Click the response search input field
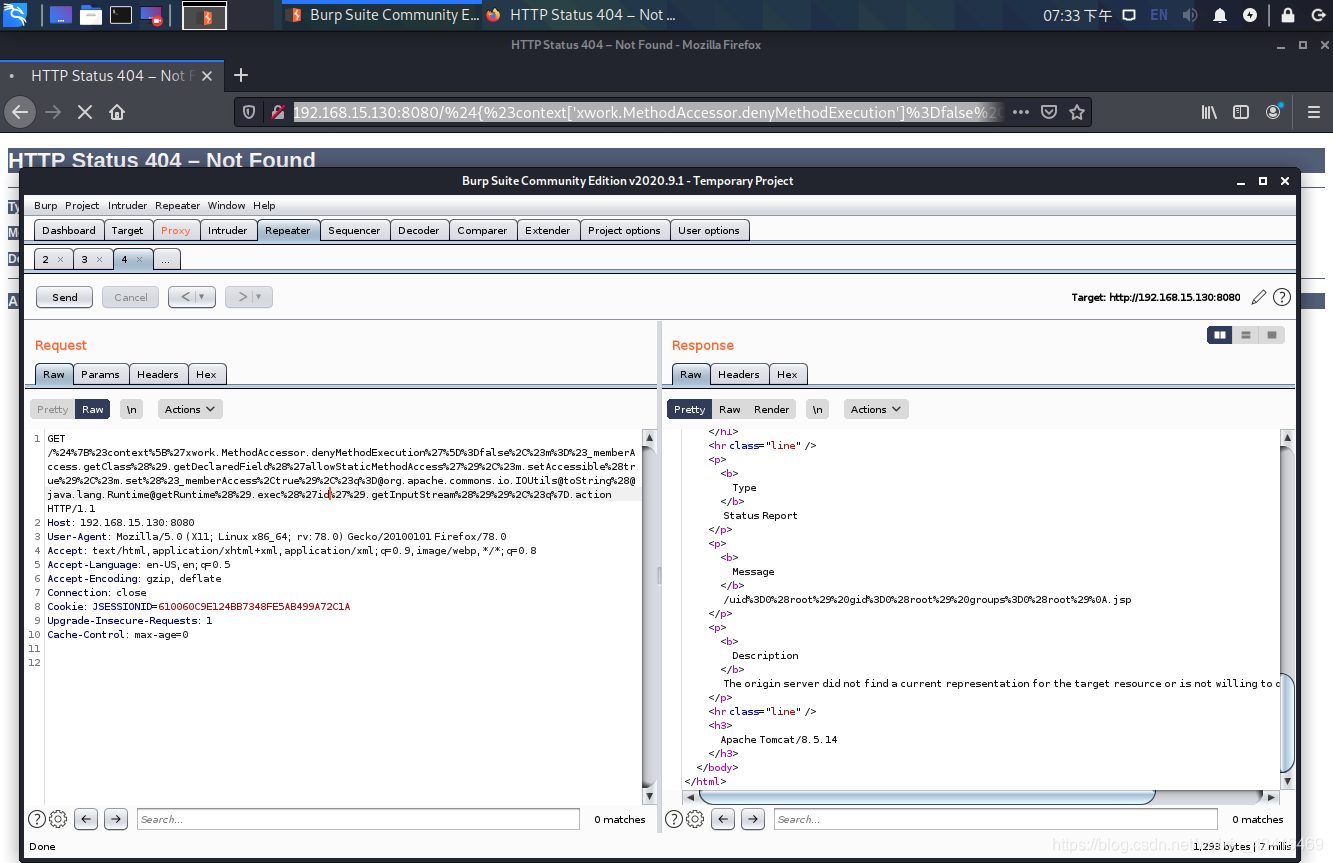The width and height of the screenshot is (1333, 863). click(x=995, y=819)
